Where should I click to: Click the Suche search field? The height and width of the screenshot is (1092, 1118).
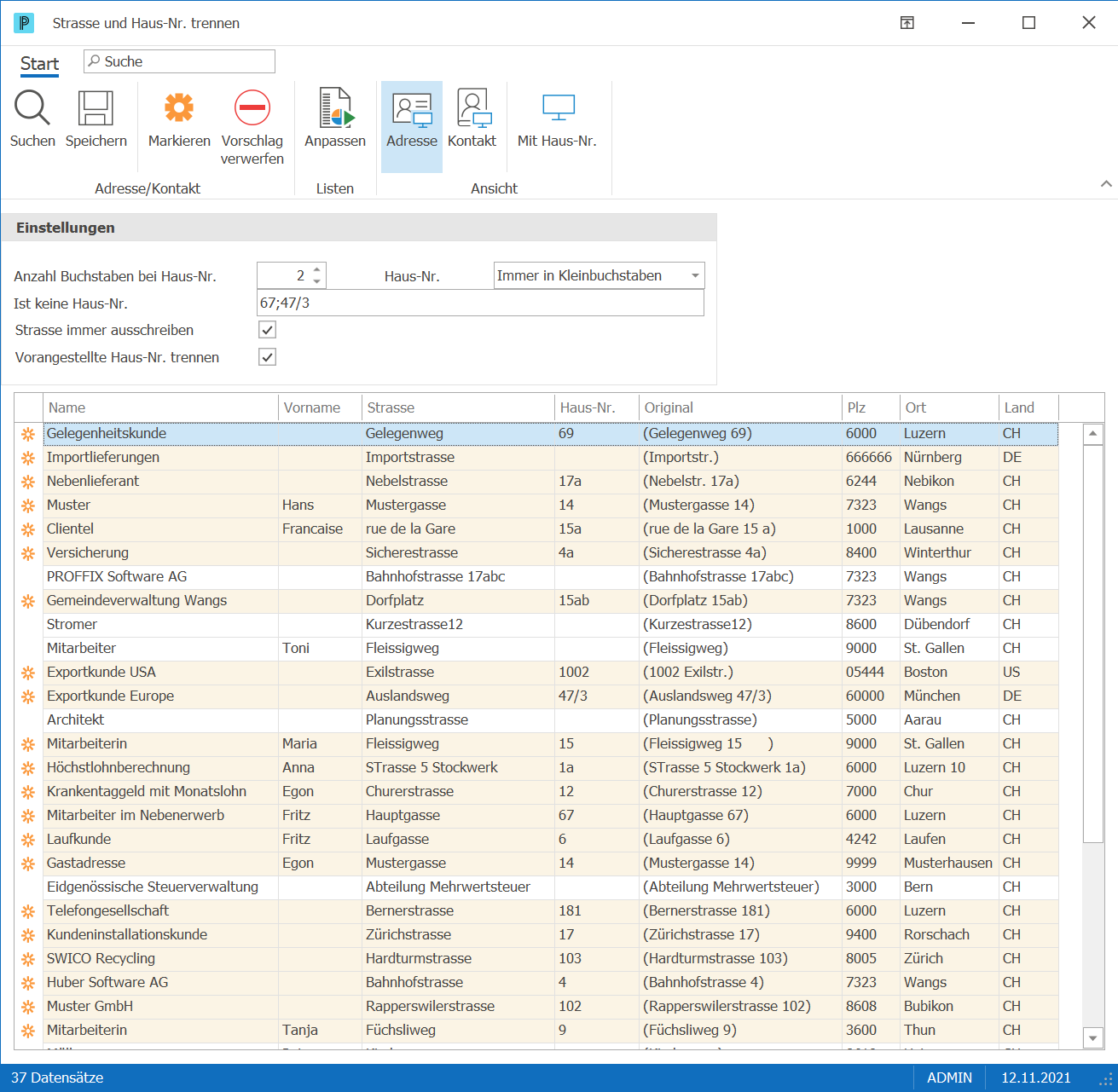click(179, 61)
